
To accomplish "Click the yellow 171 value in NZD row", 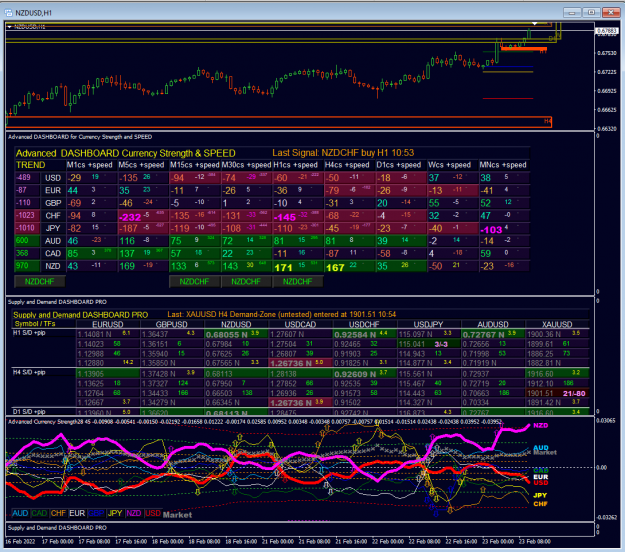I will click(x=283, y=267).
